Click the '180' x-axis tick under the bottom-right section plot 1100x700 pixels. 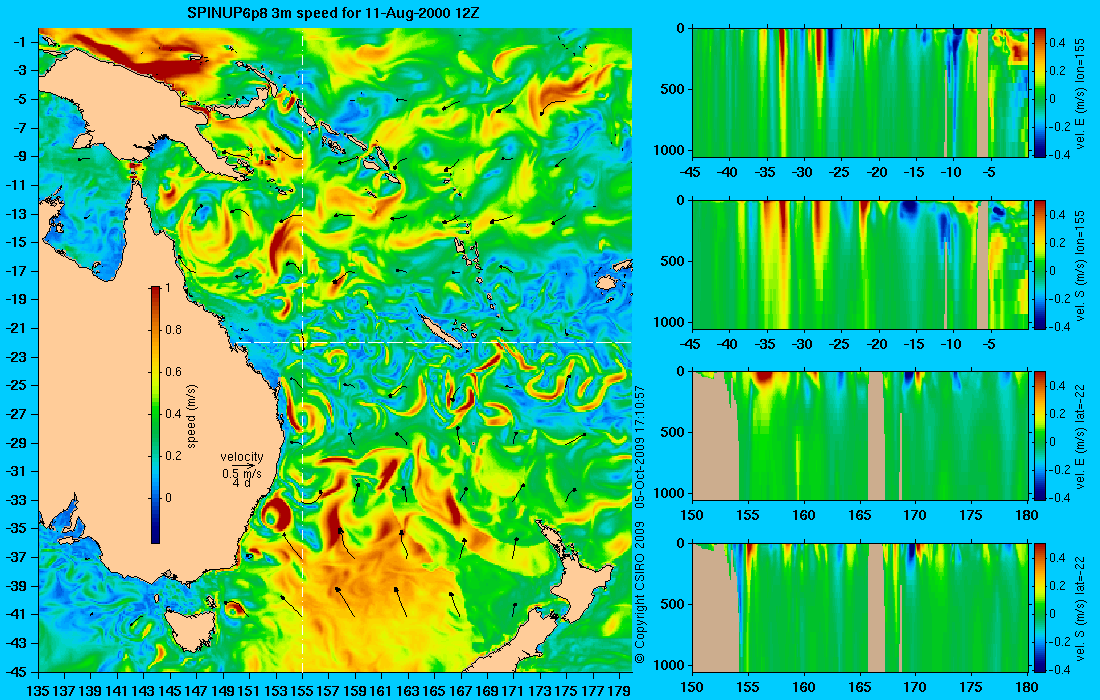(x=1027, y=687)
